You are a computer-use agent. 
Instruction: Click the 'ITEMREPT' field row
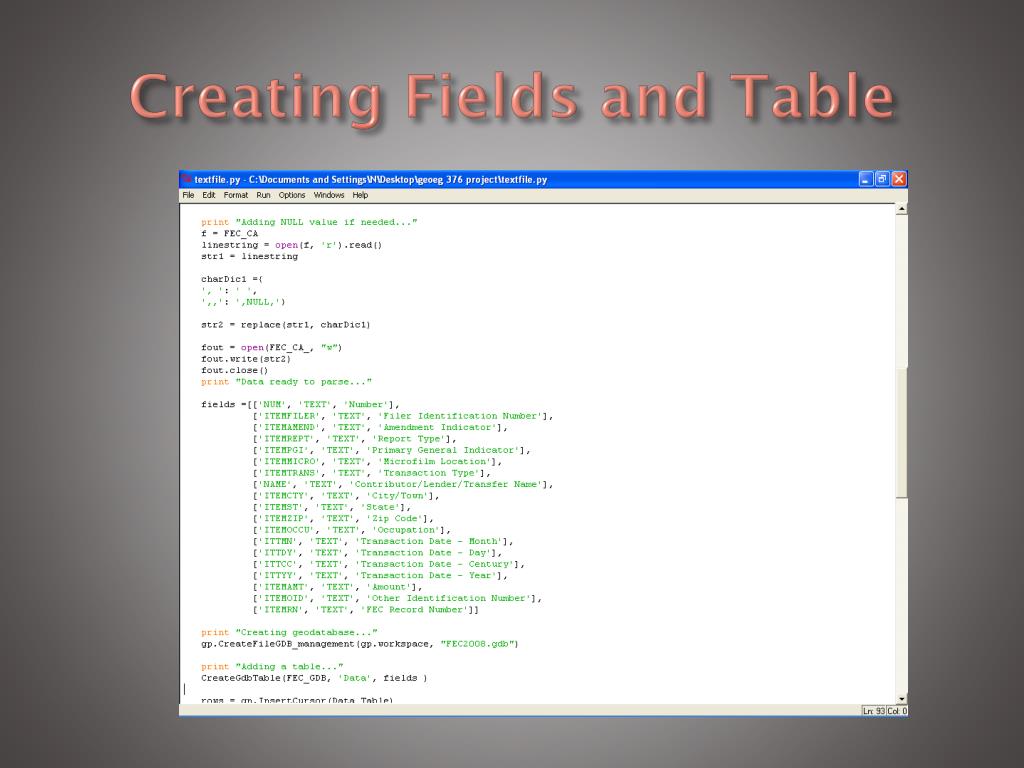pos(355,439)
